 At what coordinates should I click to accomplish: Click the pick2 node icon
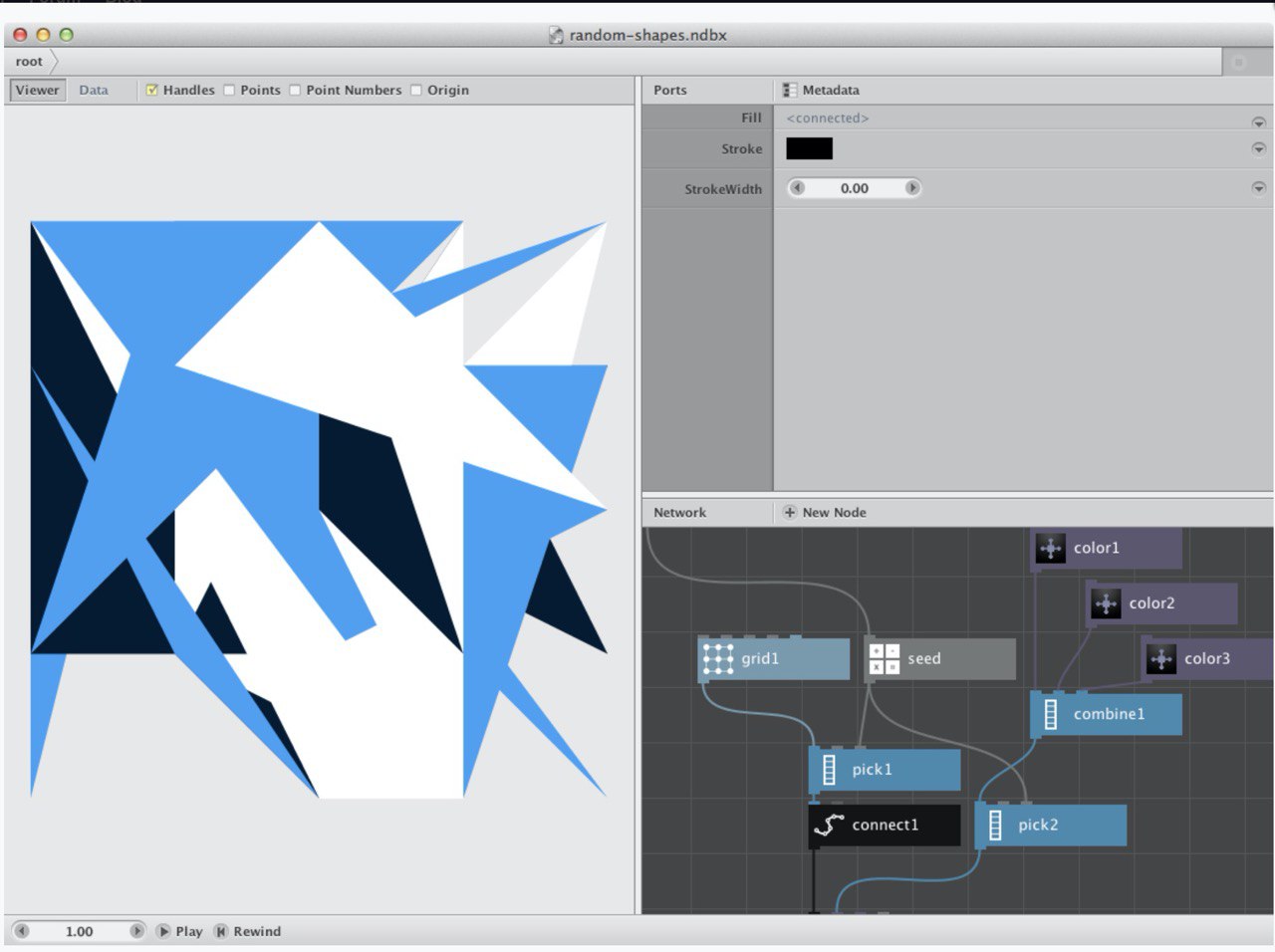click(995, 825)
